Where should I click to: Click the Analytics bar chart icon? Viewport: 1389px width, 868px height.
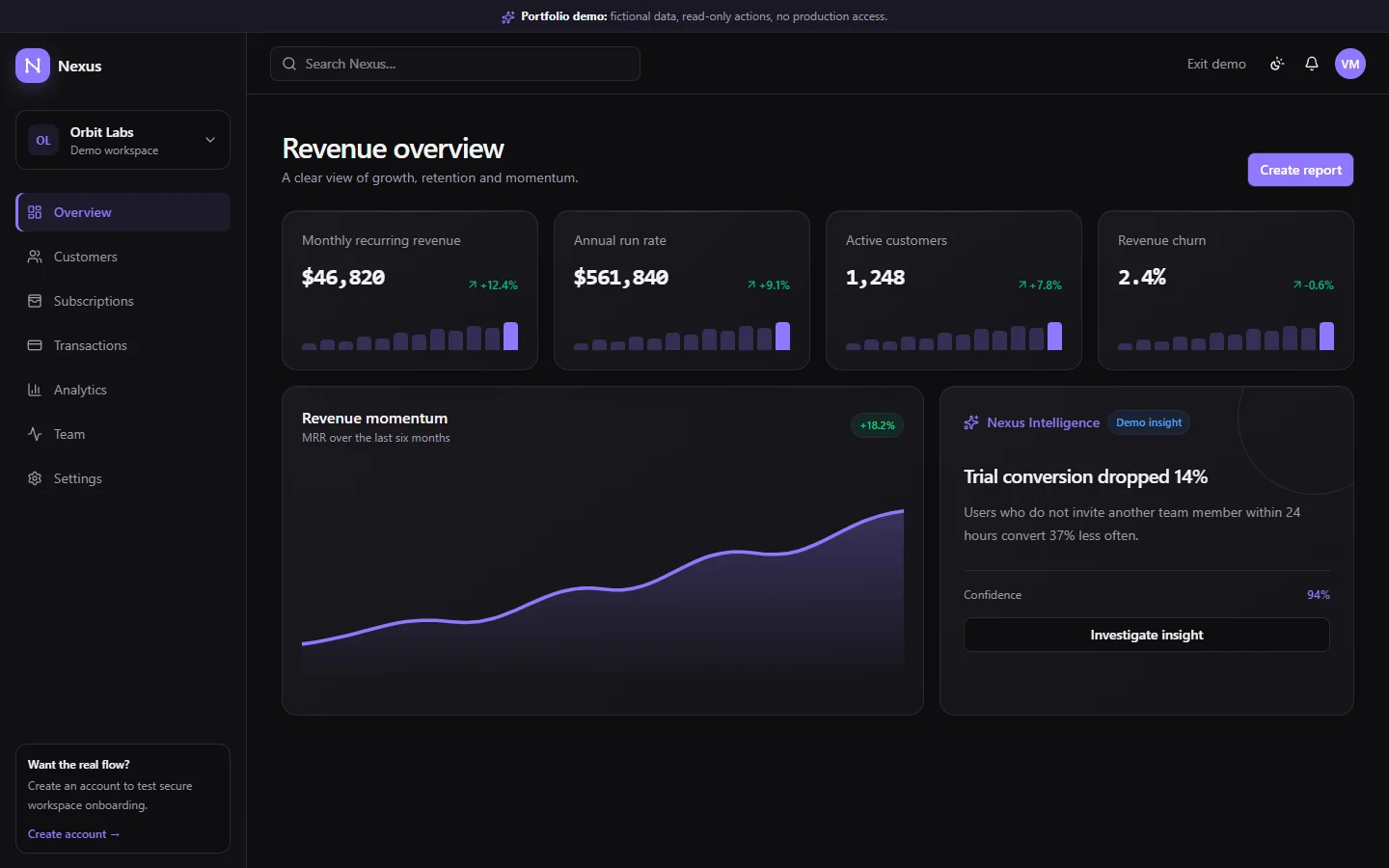click(35, 390)
